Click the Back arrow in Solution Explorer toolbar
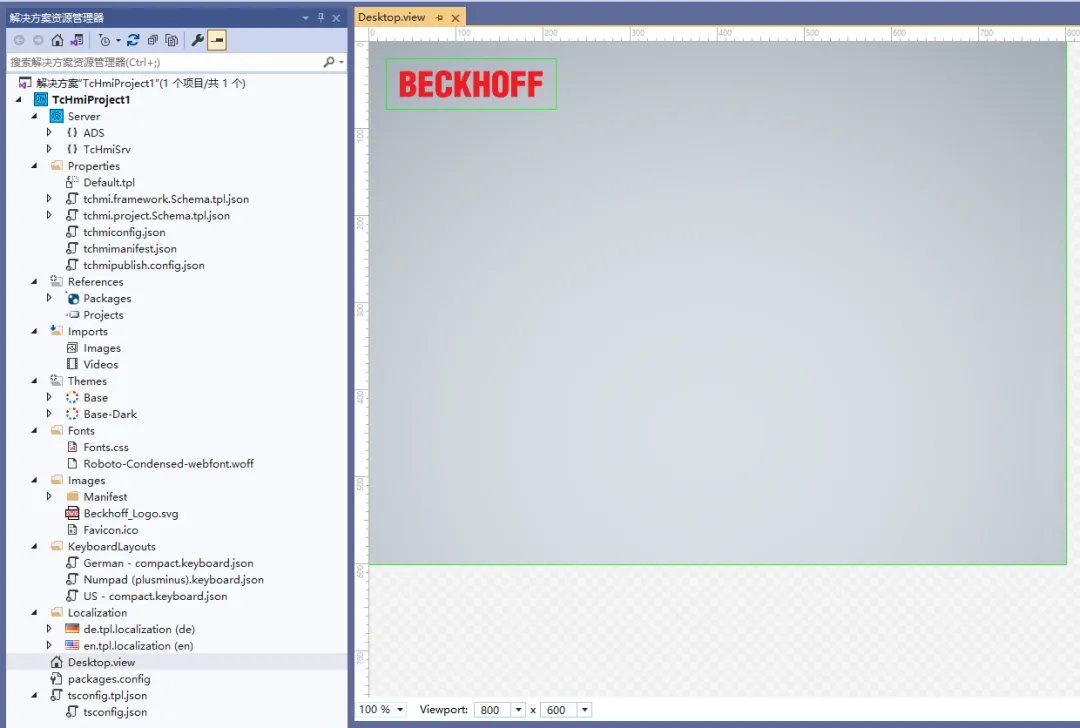Viewport: 1080px width, 728px height. pyautogui.click(x=19, y=40)
